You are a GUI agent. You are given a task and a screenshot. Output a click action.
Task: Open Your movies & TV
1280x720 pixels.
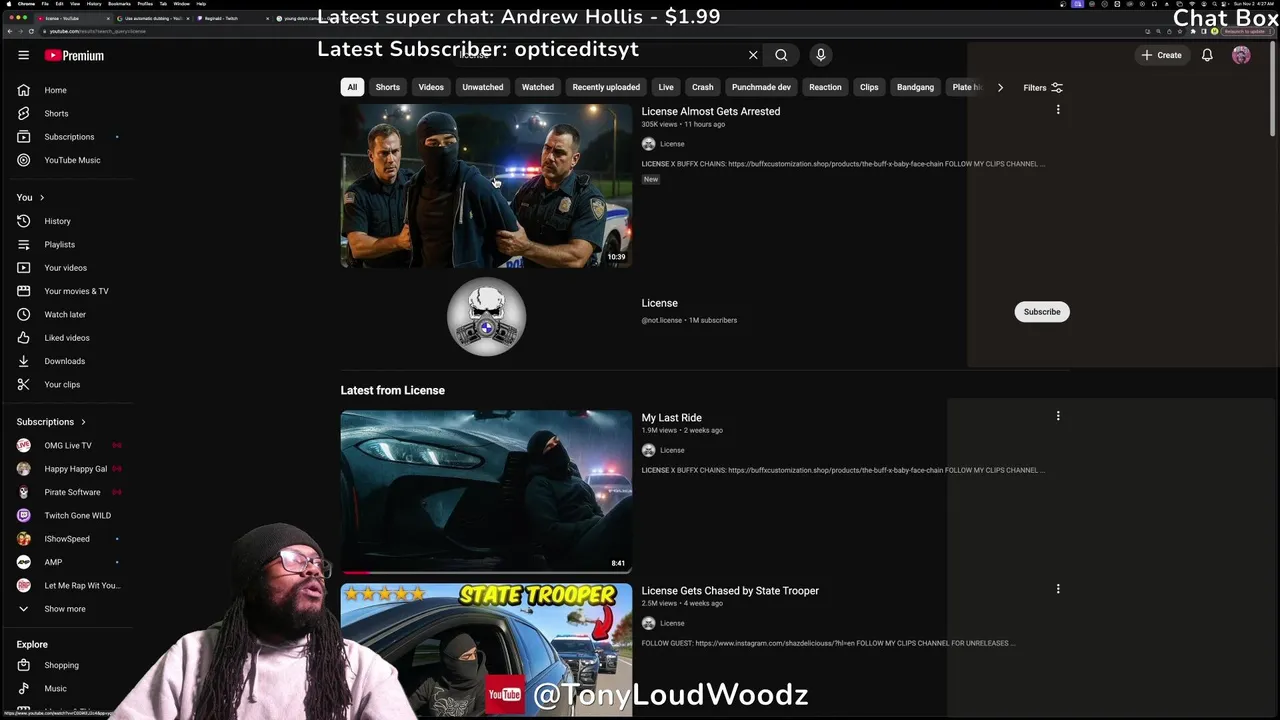click(x=66, y=291)
